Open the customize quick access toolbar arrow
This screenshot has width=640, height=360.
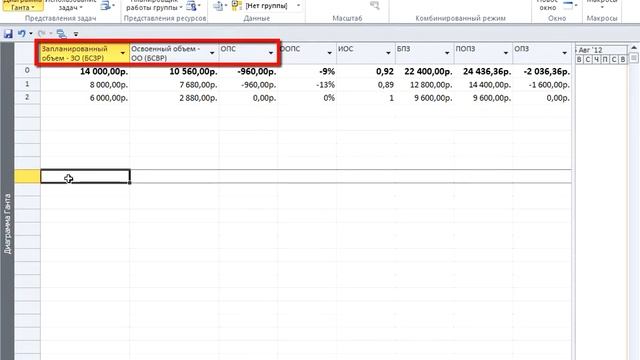pyautogui.click(x=76, y=34)
